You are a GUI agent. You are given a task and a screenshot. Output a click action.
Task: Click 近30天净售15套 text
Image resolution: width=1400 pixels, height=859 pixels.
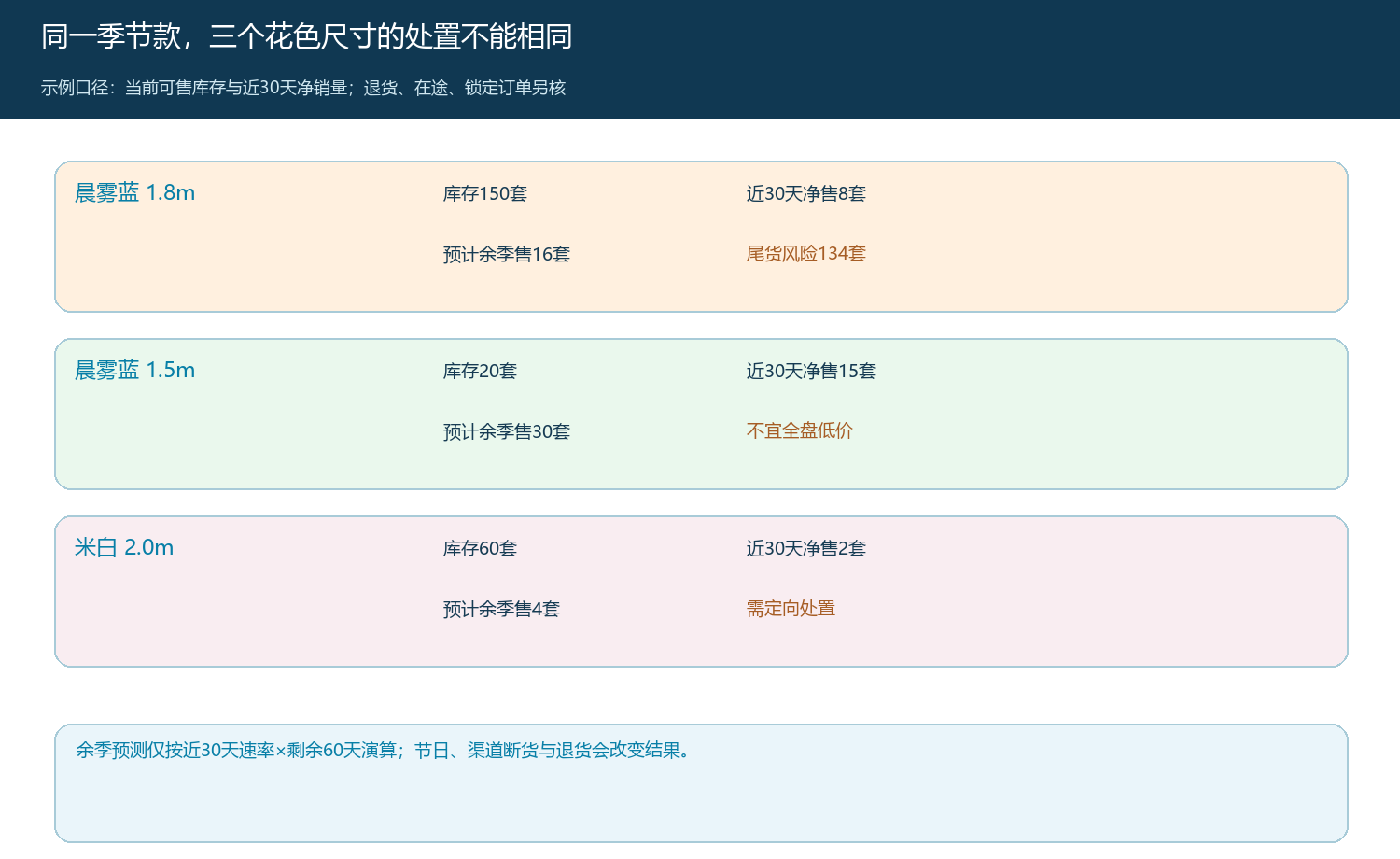[811, 371]
